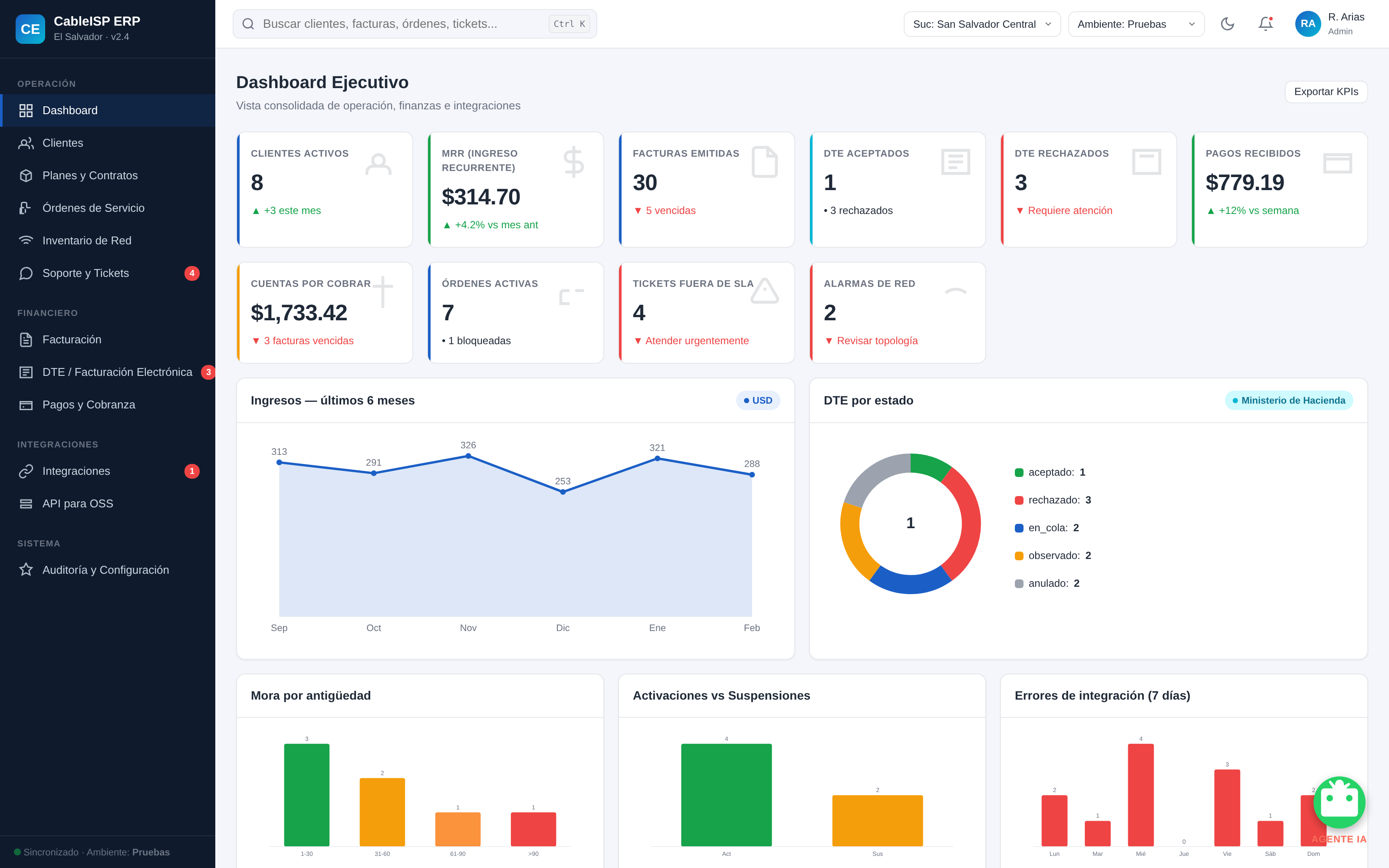The width and height of the screenshot is (1389, 868).
Task: Click the Cuentas por Cobrar card value $1,733.42
Action: (299, 313)
